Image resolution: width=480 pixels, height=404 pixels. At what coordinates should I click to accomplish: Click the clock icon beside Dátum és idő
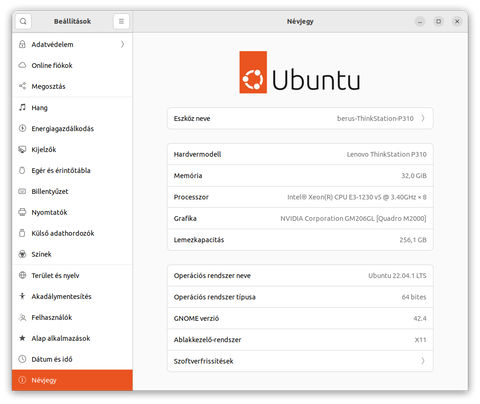[x=22, y=359]
